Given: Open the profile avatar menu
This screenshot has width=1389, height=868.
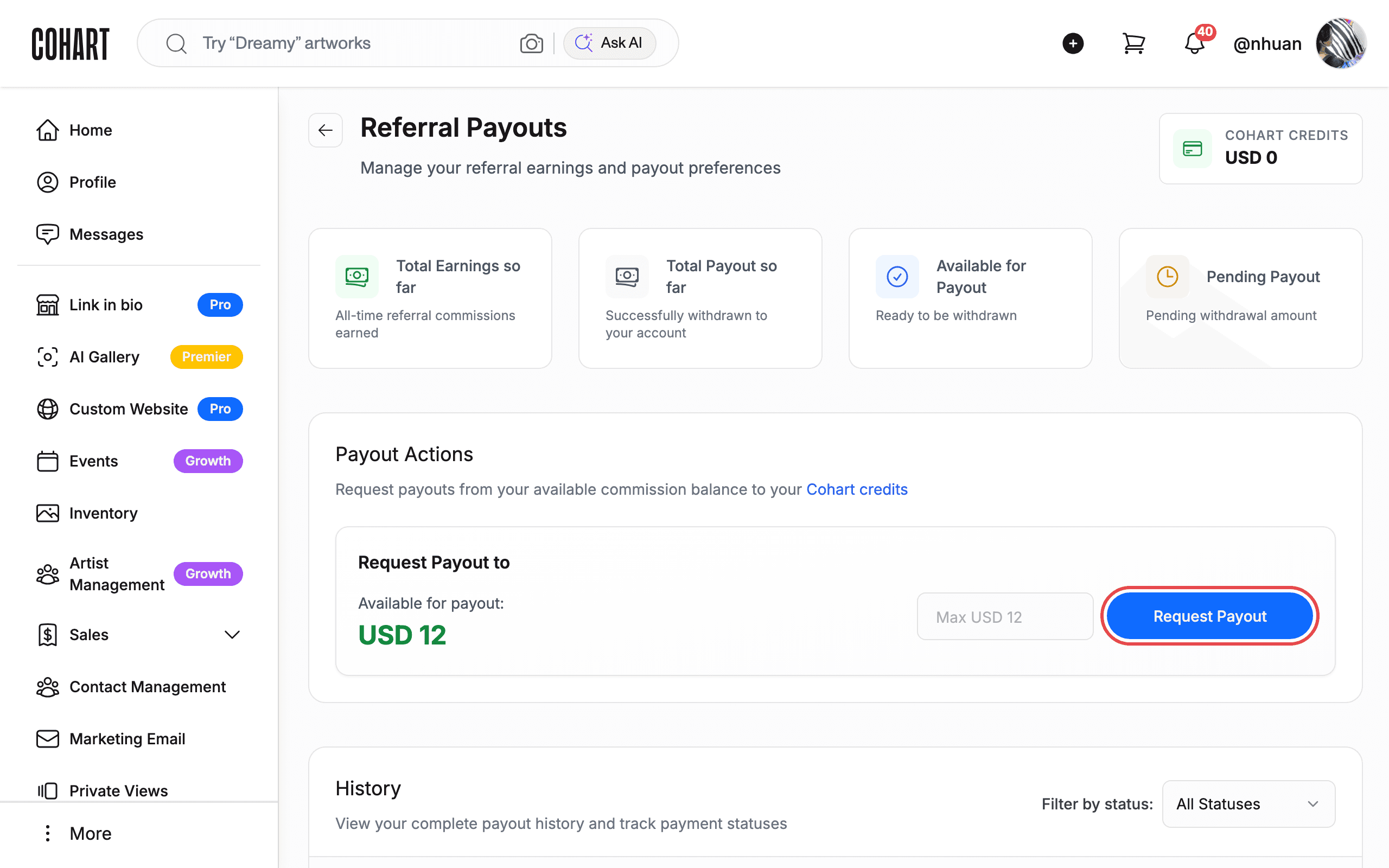Looking at the screenshot, I should (x=1341, y=43).
